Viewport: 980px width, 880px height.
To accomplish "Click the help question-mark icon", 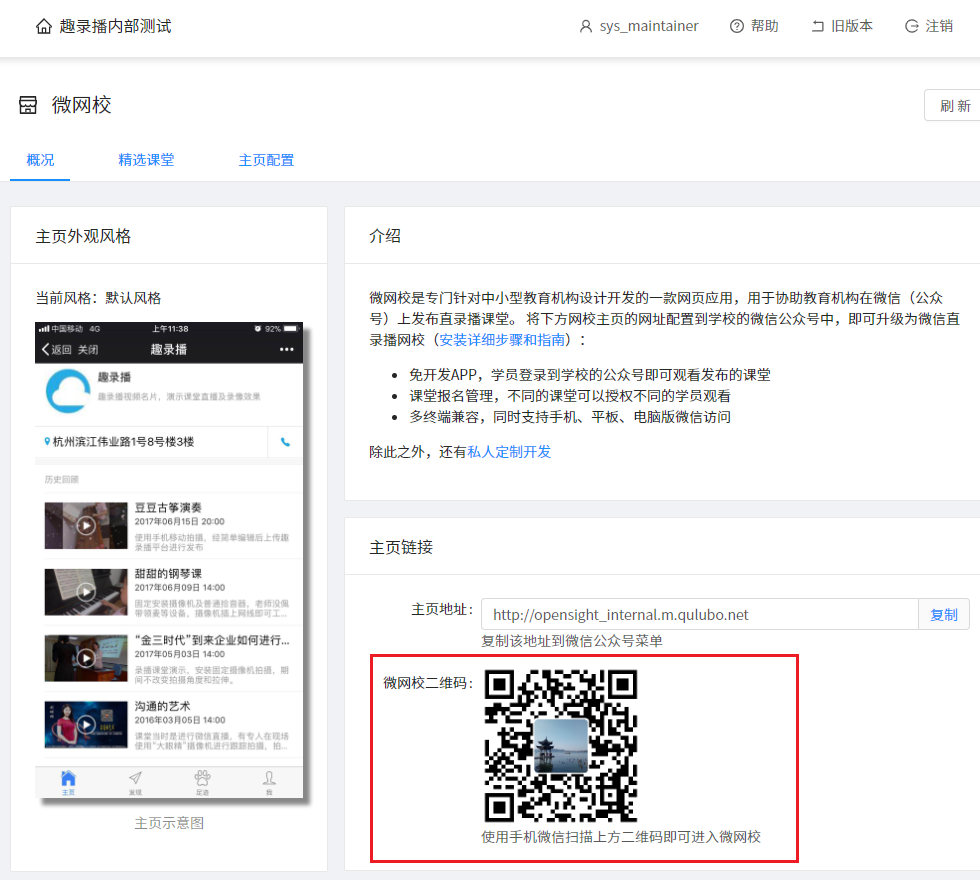I will (737, 26).
